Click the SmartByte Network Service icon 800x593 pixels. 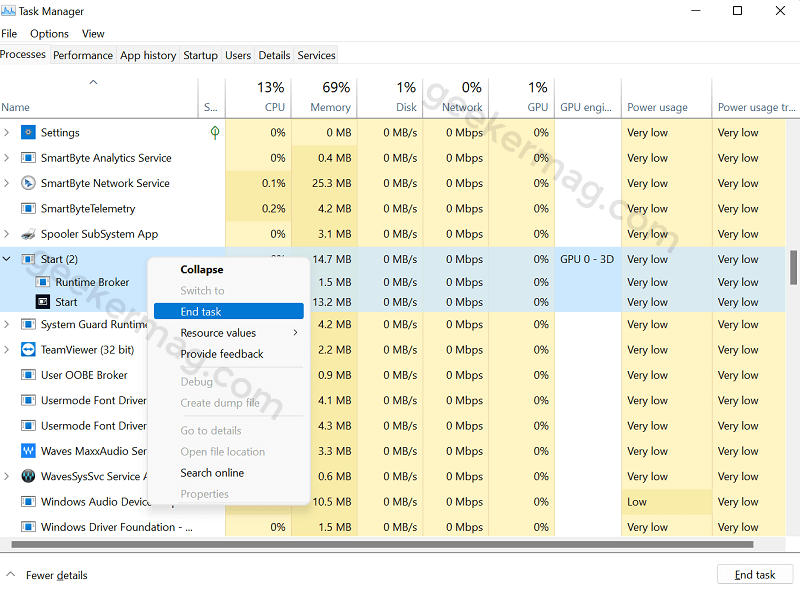click(x=28, y=183)
